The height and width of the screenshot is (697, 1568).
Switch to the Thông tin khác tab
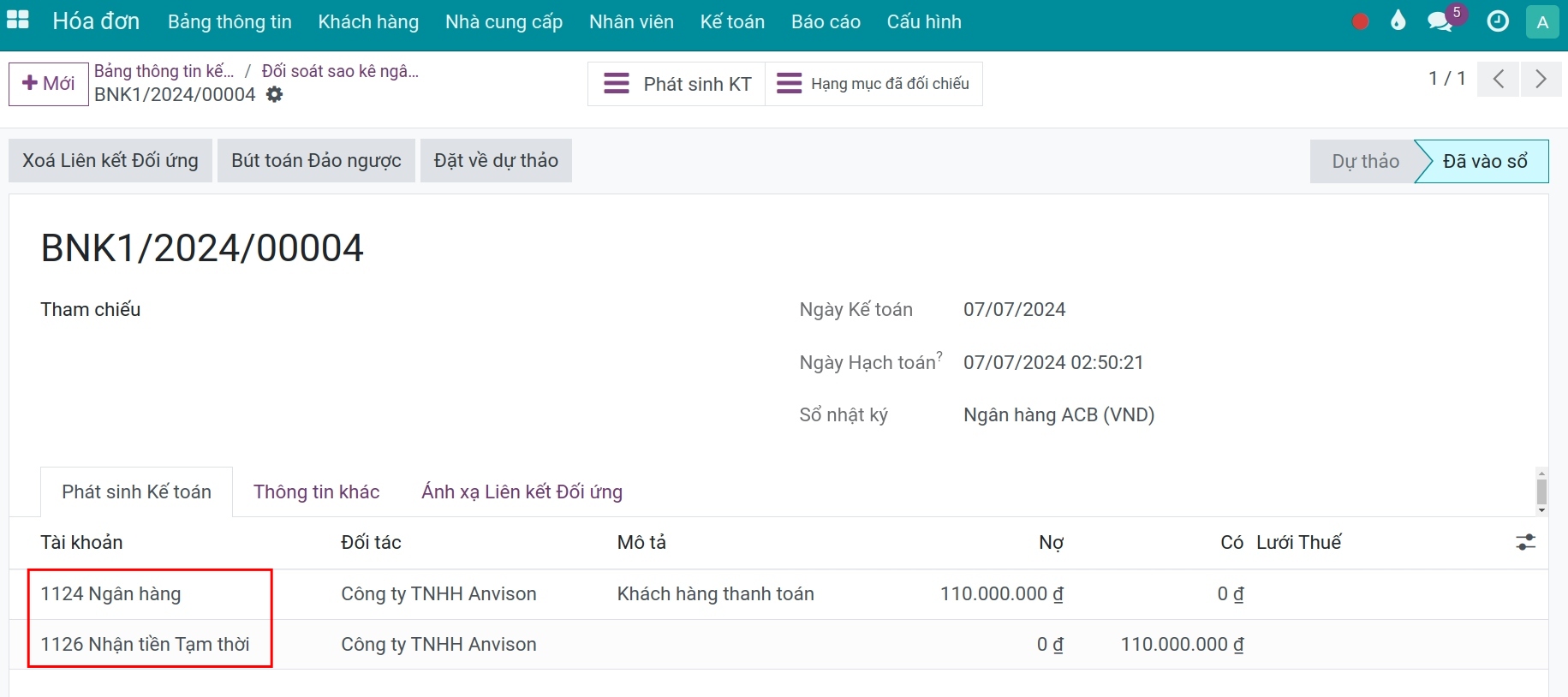tap(316, 491)
